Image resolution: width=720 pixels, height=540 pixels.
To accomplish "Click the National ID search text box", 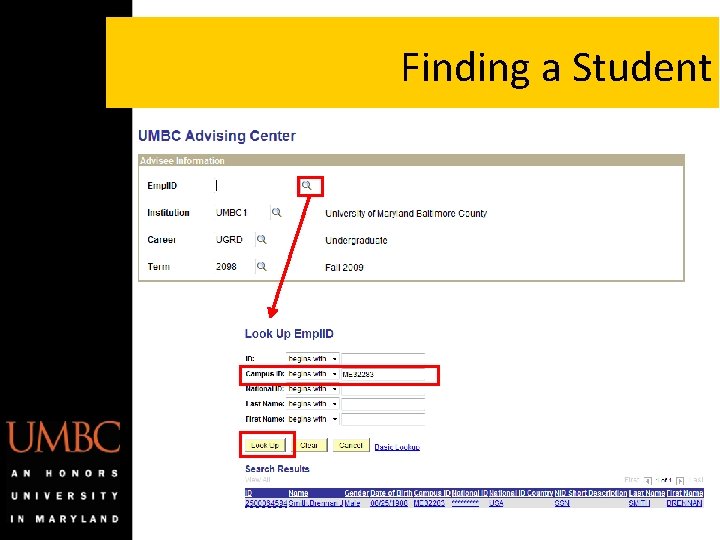I will tap(383, 389).
